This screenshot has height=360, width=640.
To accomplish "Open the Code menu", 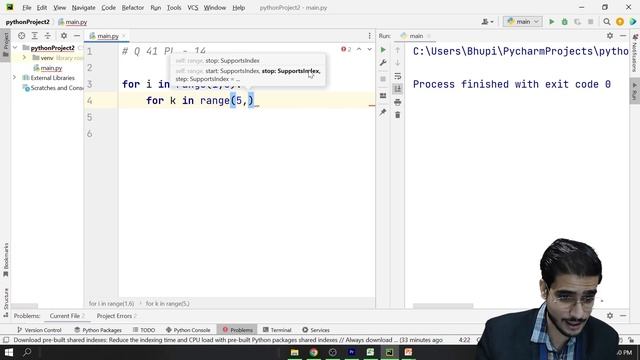I will coord(108,7).
